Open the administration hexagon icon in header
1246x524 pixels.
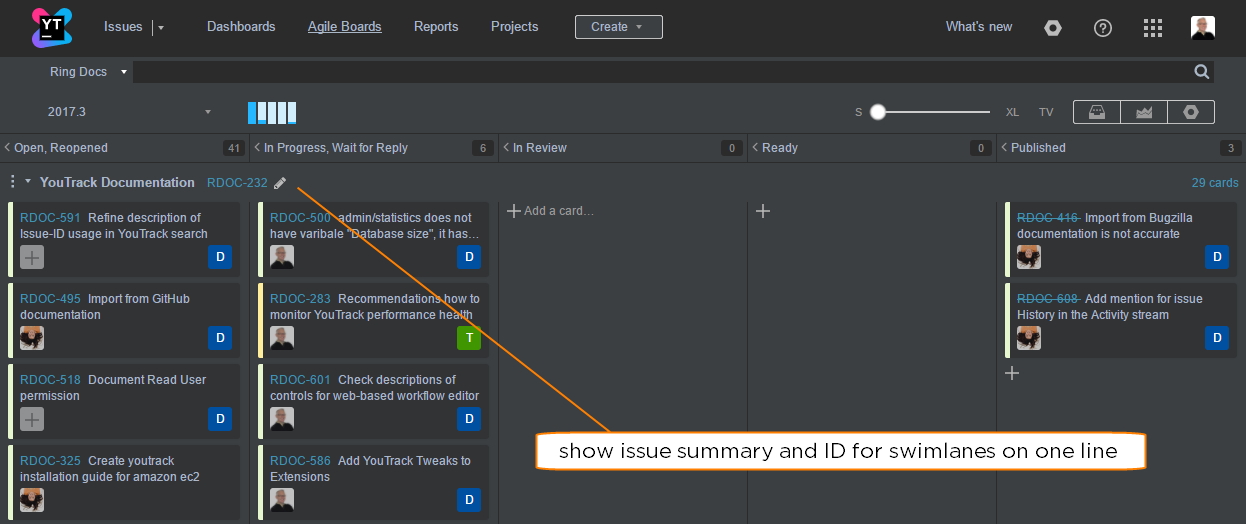click(1052, 28)
